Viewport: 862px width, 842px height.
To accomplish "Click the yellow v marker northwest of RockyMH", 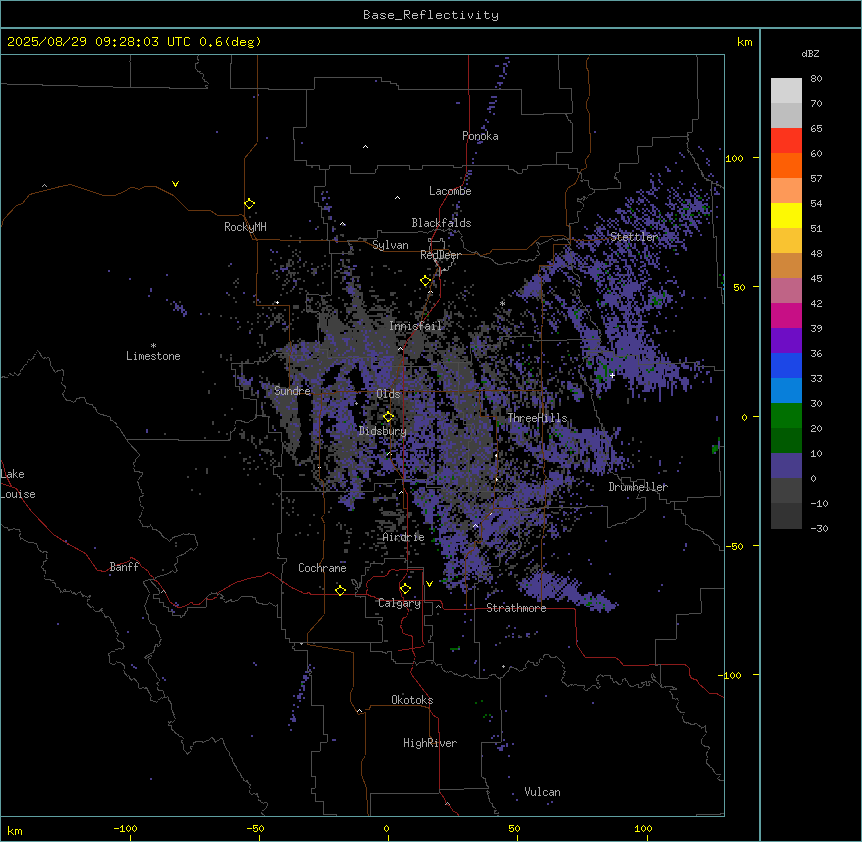I will click(x=175, y=184).
